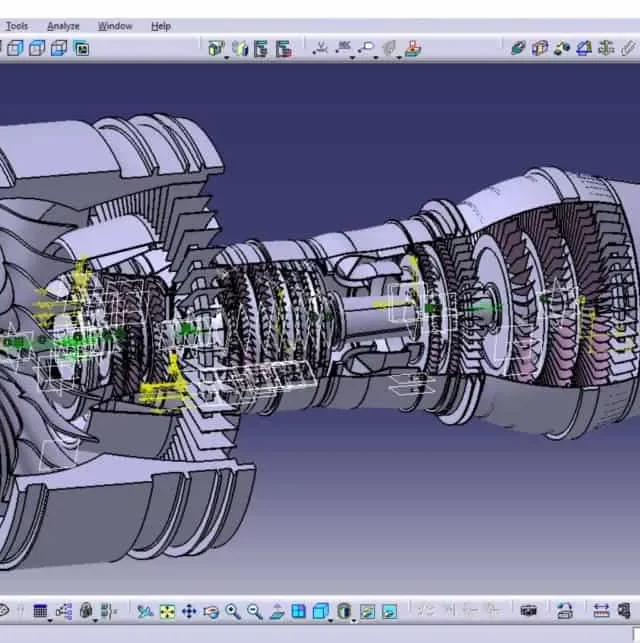Click the Create Multi-View window icon
This screenshot has width=640, height=643.
click(298, 611)
